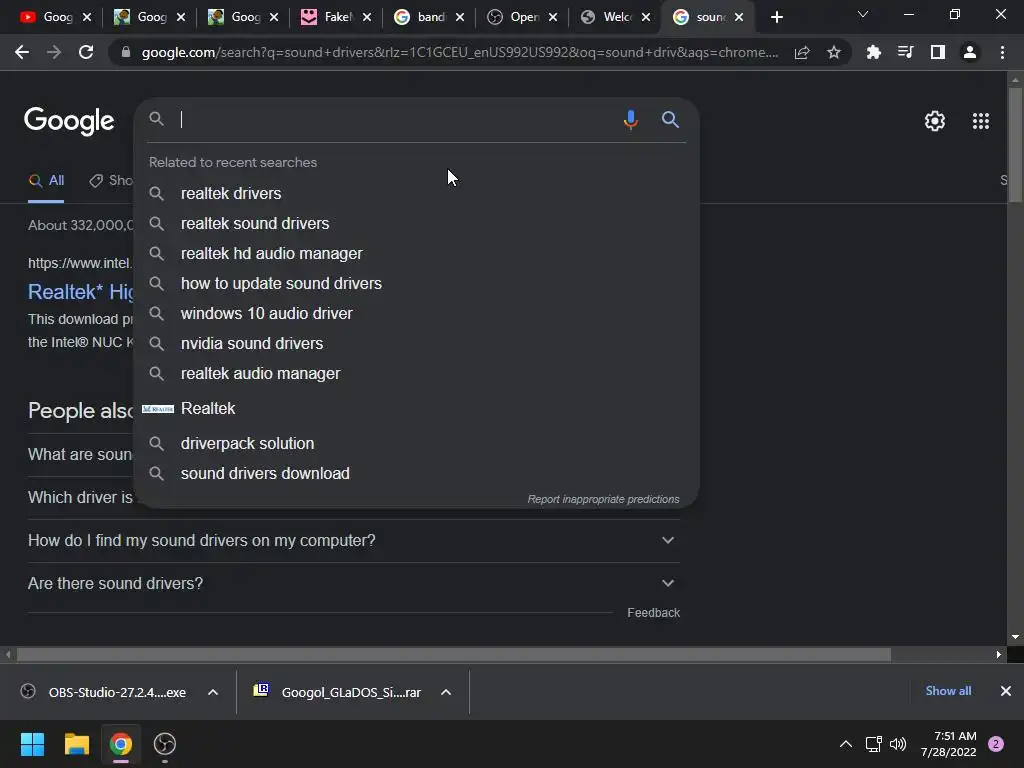View site information lock icon
1024x768 pixels.
click(x=126, y=52)
